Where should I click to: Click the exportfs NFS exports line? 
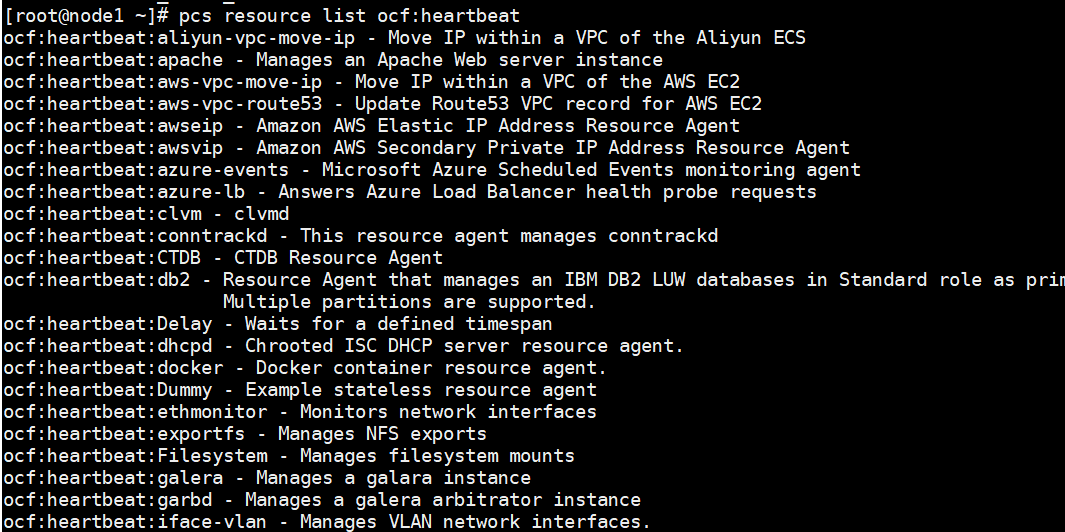(x=244, y=434)
